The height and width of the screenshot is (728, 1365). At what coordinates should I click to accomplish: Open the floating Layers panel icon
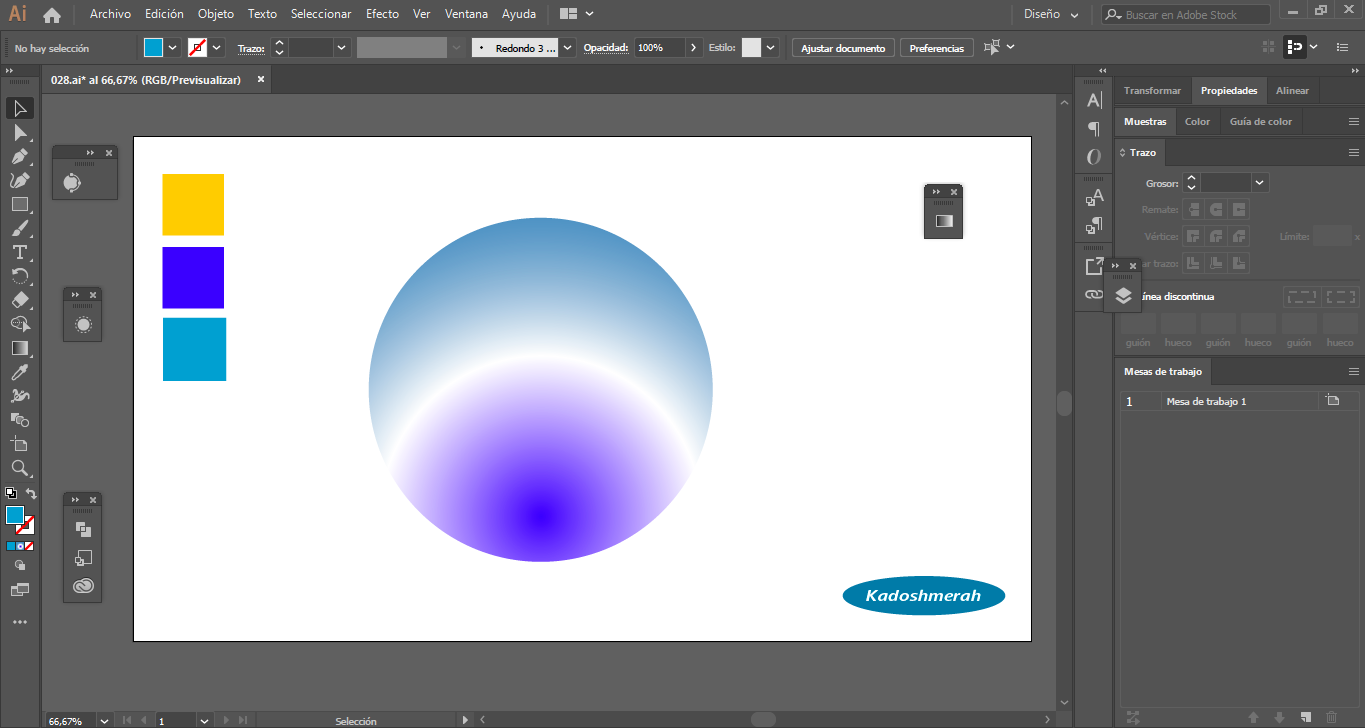click(1123, 296)
